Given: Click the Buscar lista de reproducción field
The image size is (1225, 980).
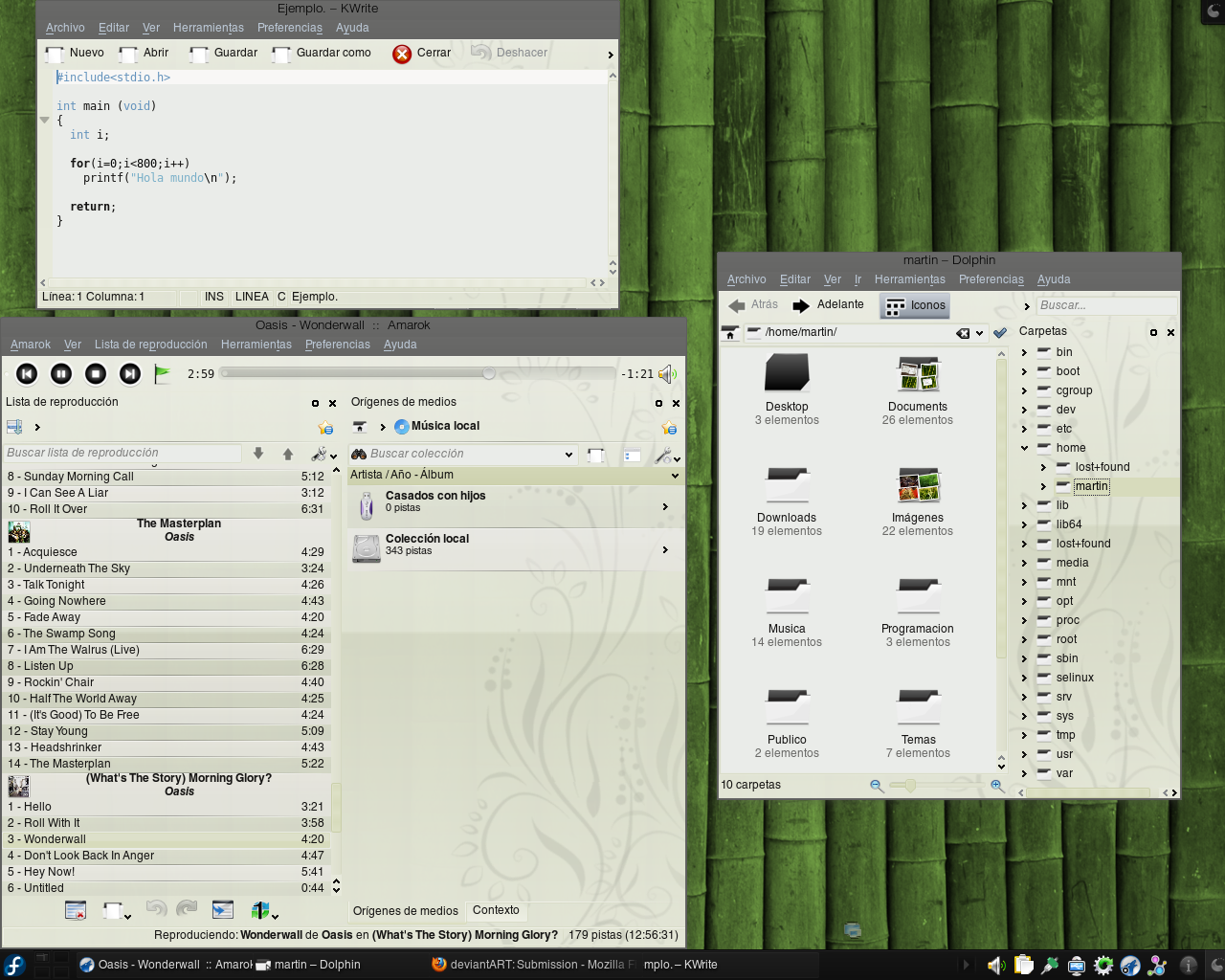Looking at the screenshot, I should (122, 454).
